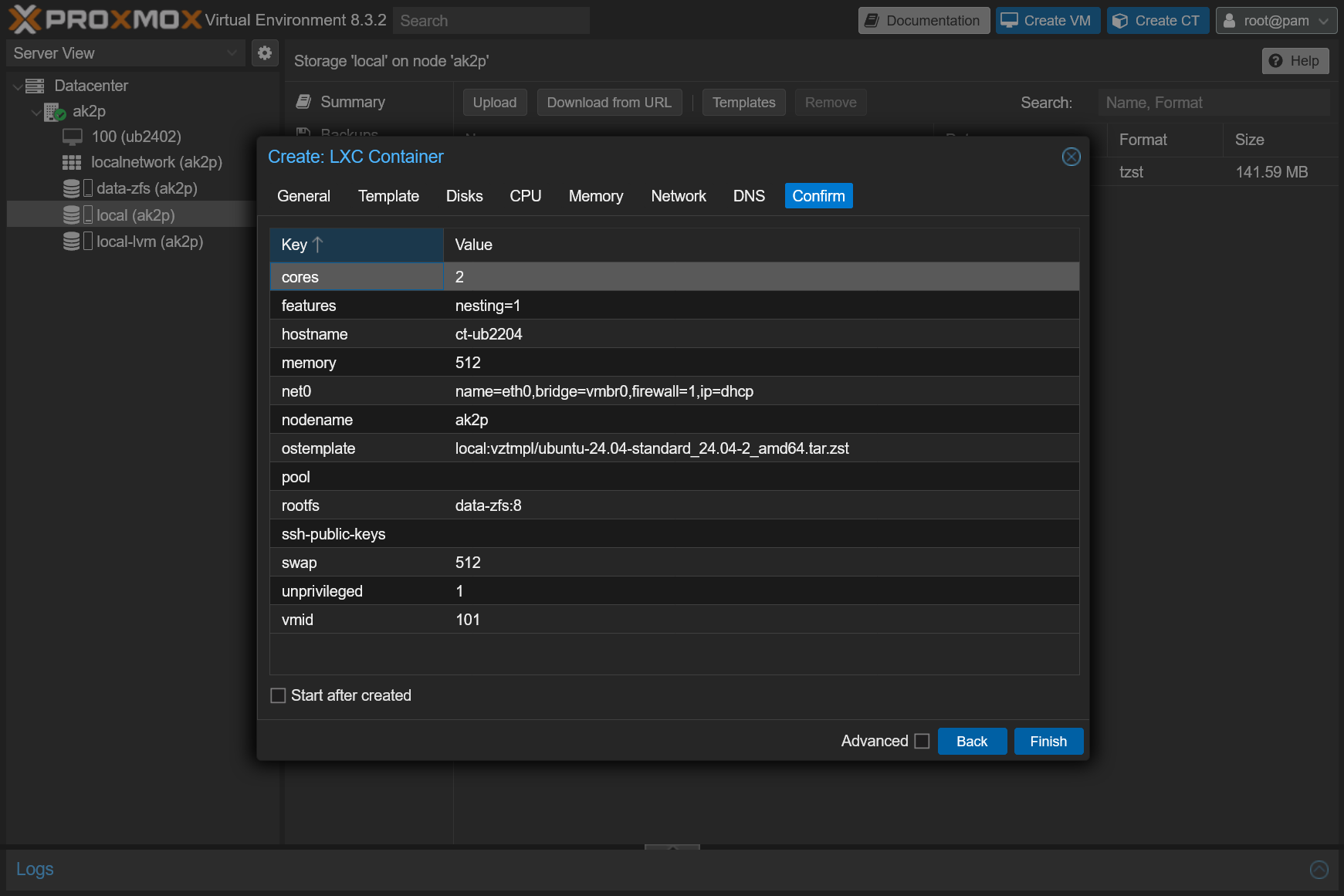
Task: Click the Templates button
Action: [x=743, y=103]
